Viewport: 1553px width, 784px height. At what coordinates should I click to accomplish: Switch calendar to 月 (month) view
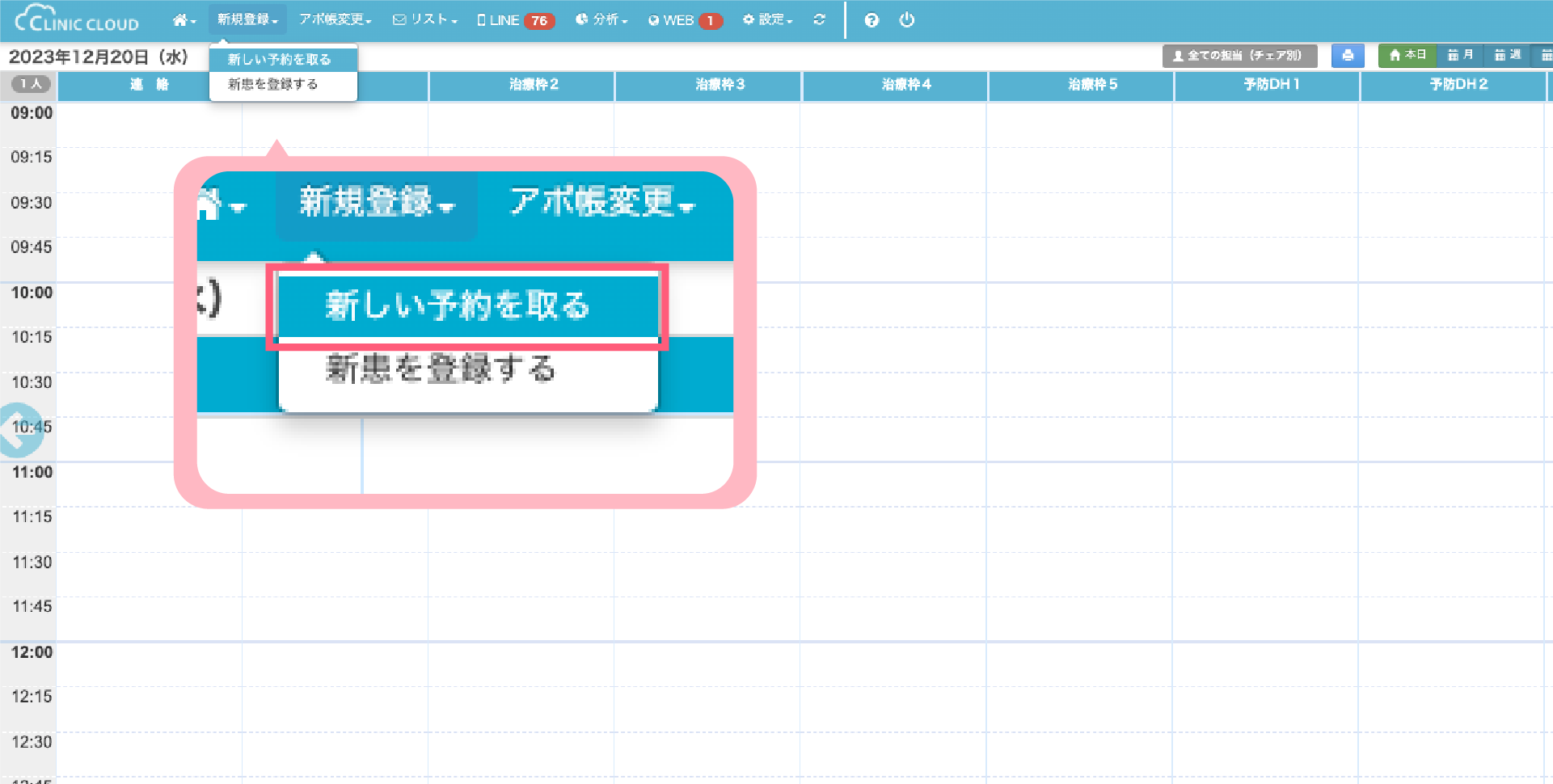click(1460, 55)
